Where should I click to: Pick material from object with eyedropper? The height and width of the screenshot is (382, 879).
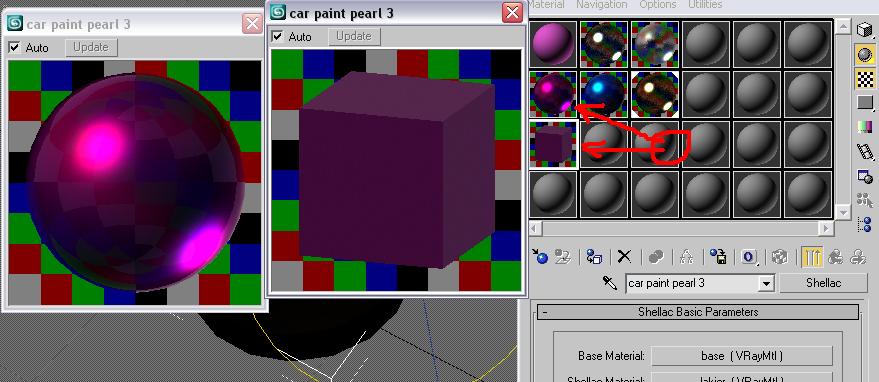tap(610, 283)
